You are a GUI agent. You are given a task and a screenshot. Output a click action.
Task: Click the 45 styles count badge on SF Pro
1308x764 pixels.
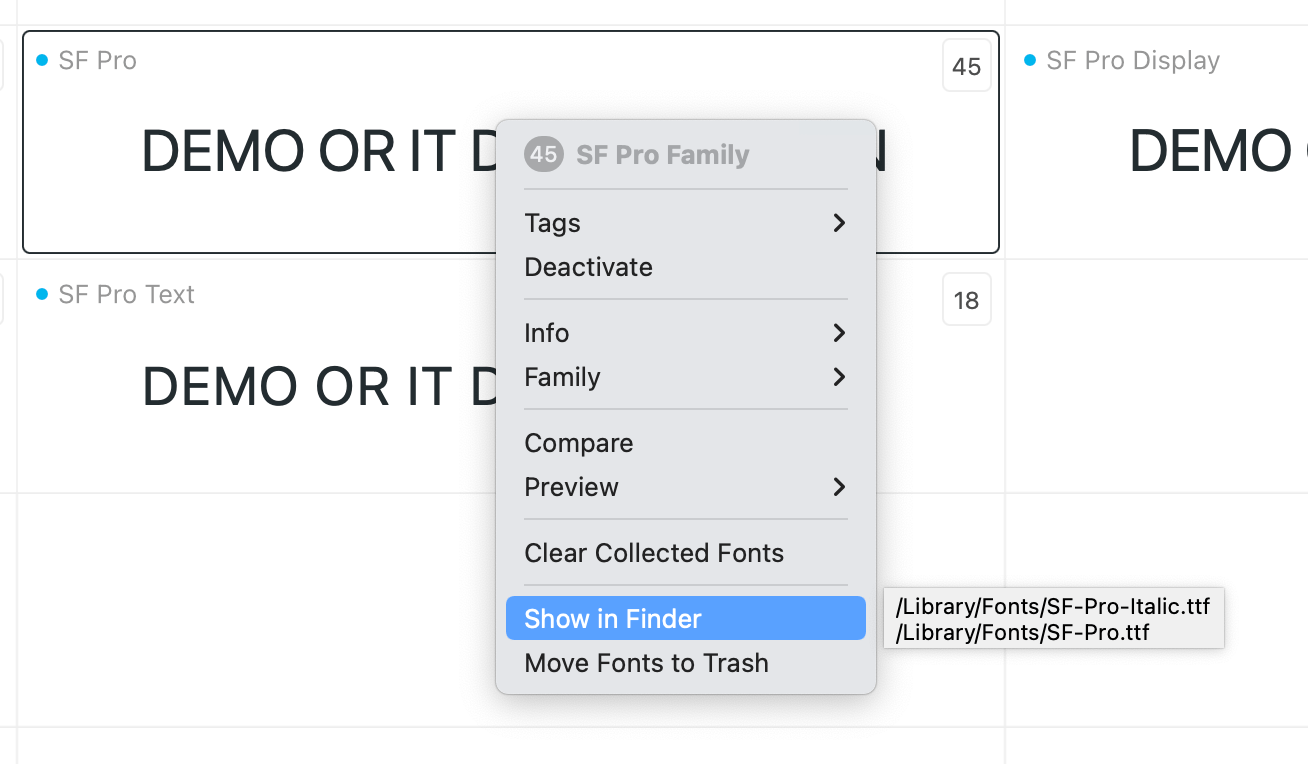coord(966,67)
